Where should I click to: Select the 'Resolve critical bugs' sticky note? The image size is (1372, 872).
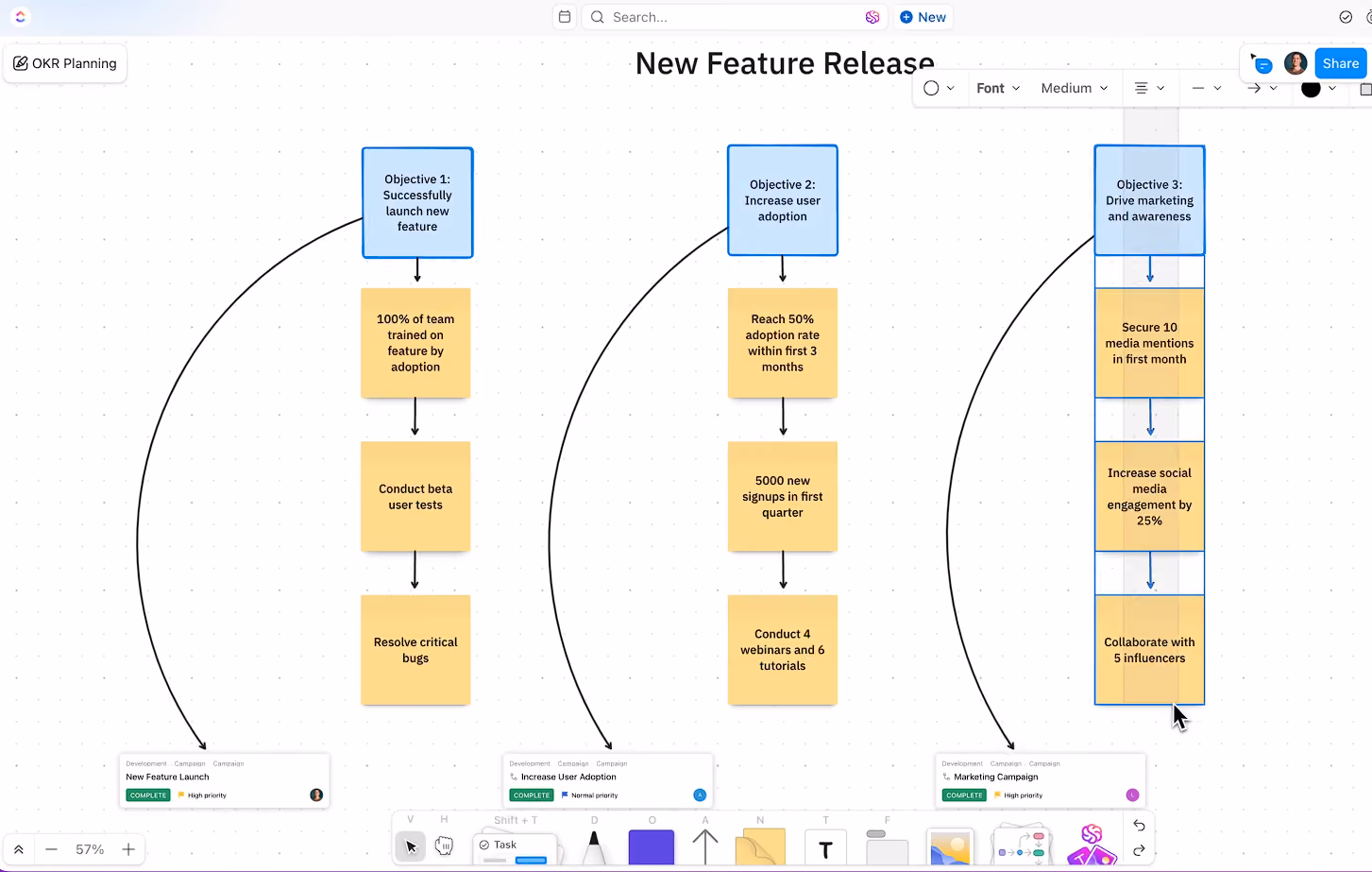[x=415, y=650]
